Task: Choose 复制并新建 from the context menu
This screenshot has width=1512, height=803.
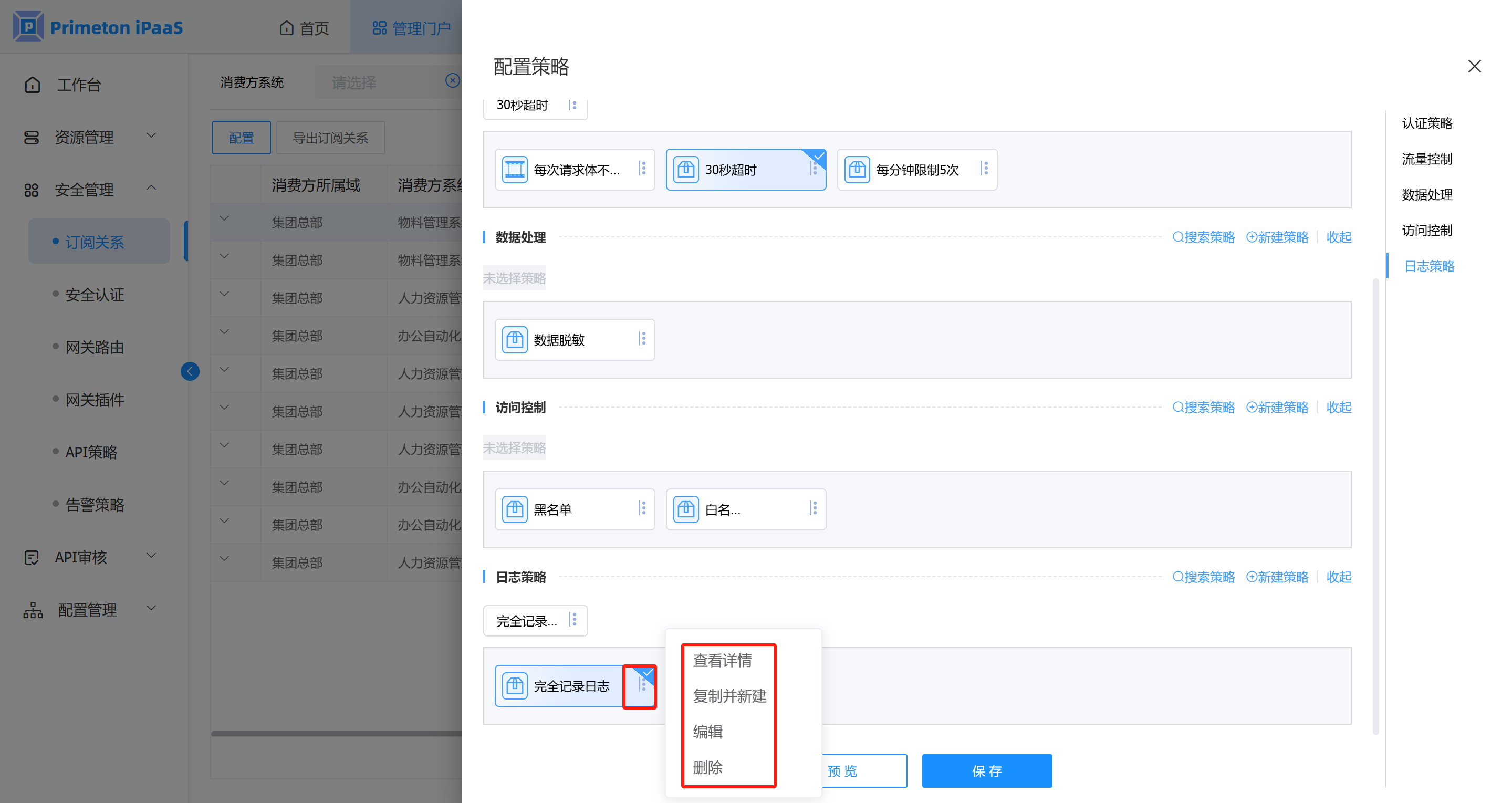Action: pos(729,696)
